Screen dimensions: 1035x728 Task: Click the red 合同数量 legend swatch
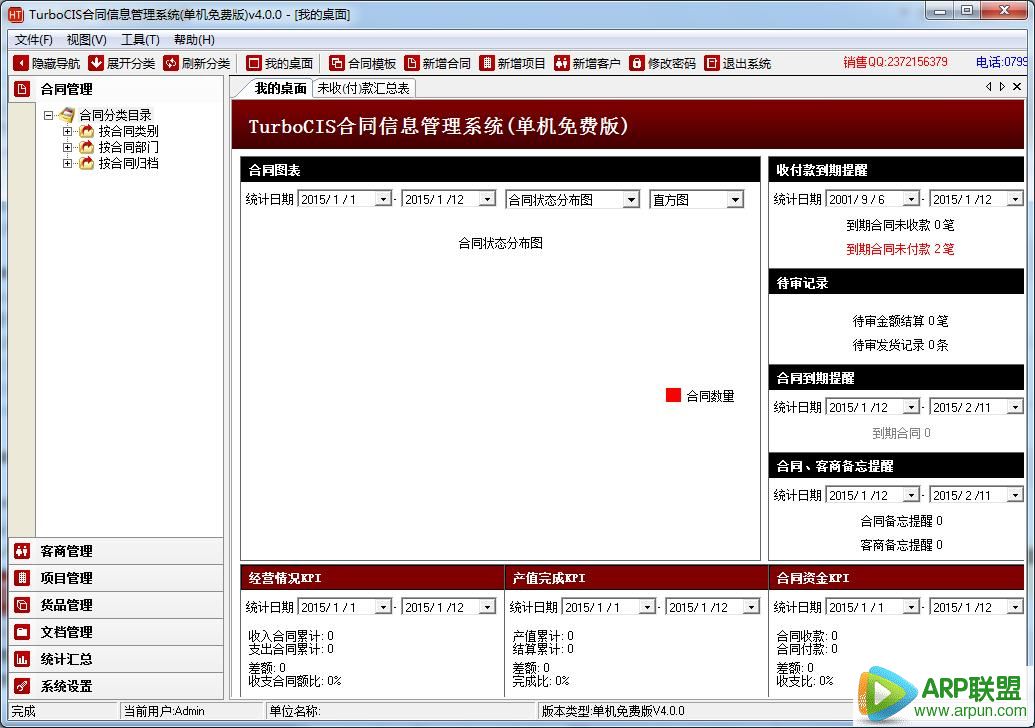673,395
